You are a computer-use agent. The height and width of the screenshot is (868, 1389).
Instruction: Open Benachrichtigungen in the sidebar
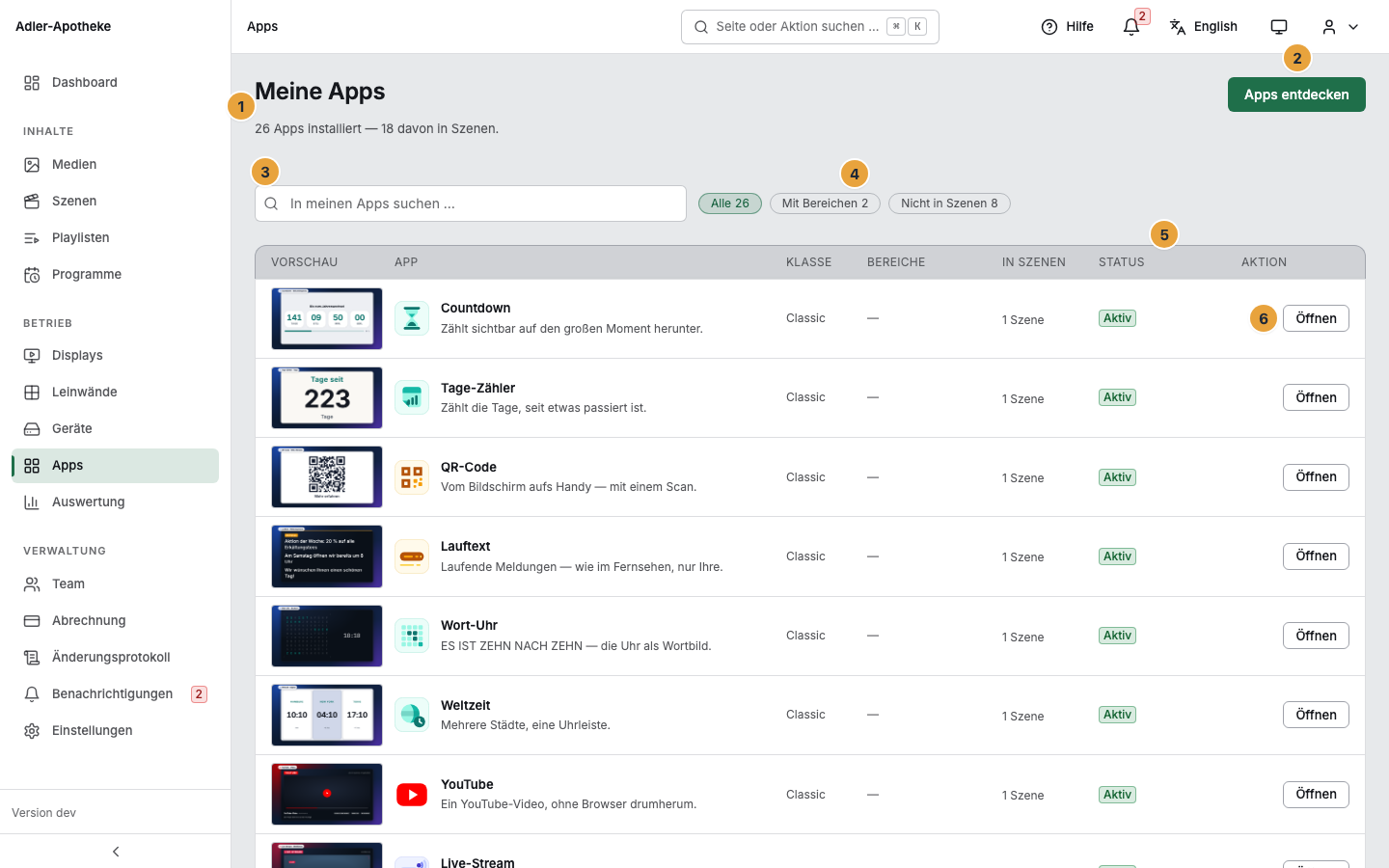(115, 694)
